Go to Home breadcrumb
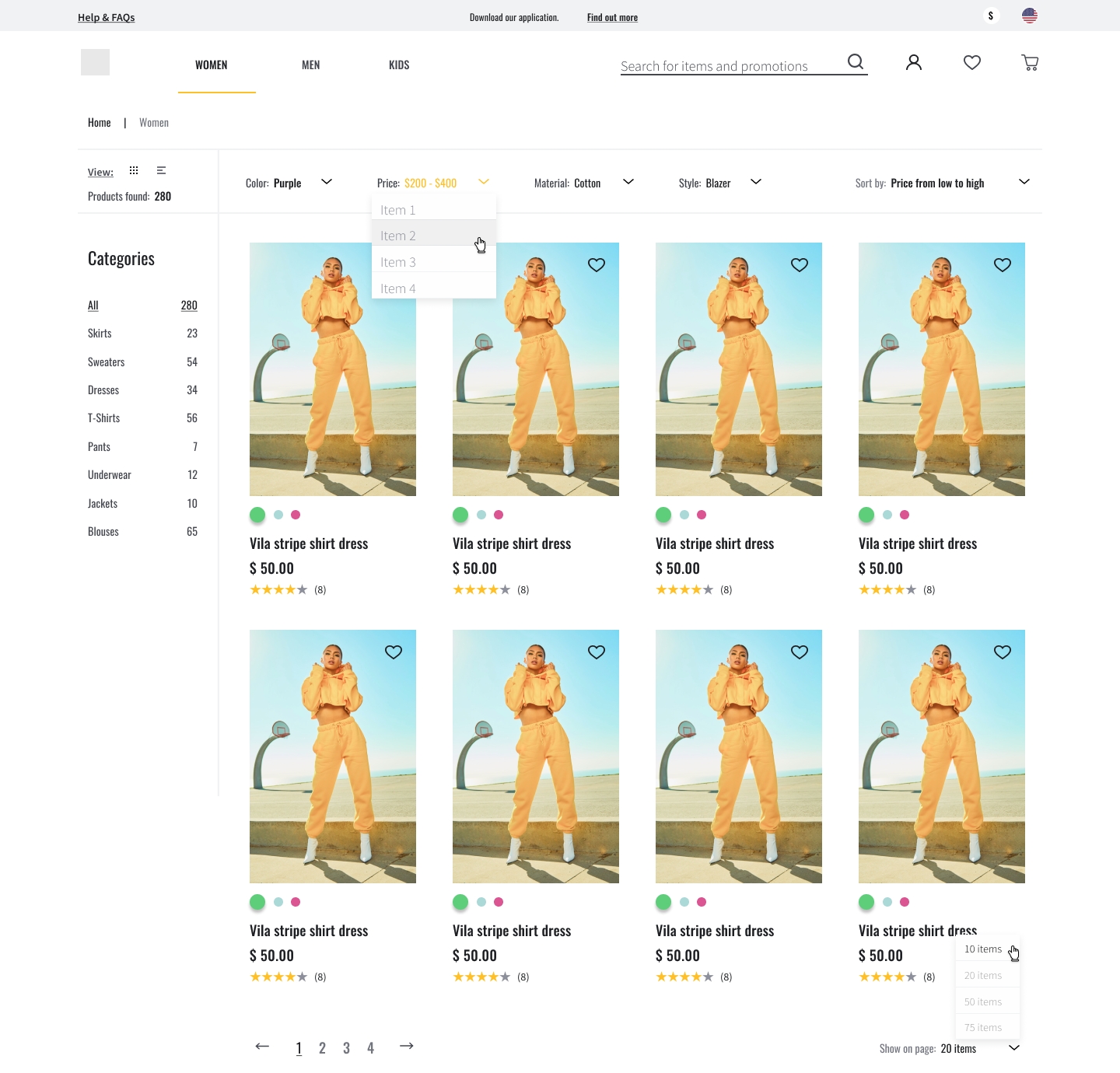 [100, 123]
